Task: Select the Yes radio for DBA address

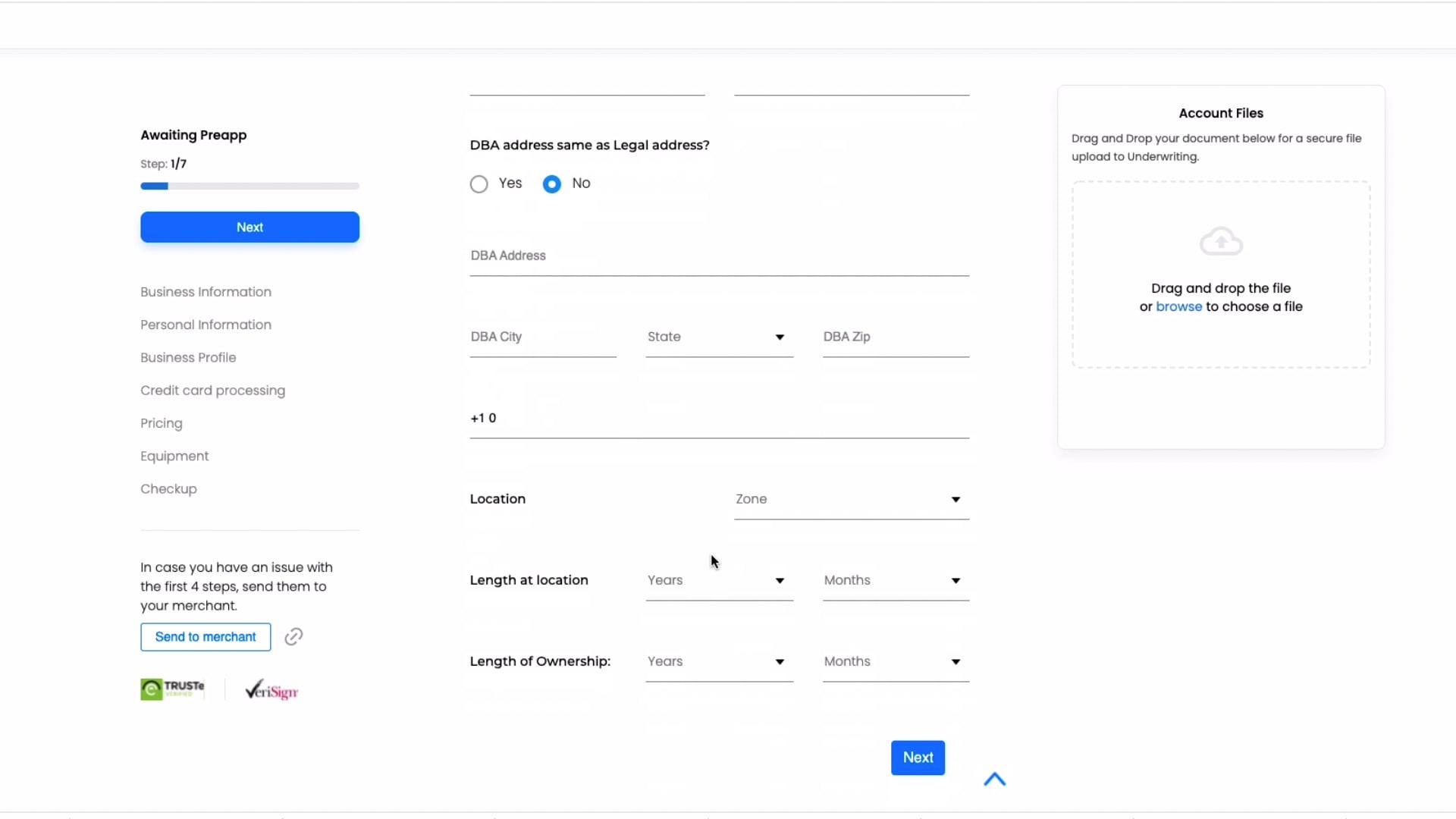Action: [479, 184]
